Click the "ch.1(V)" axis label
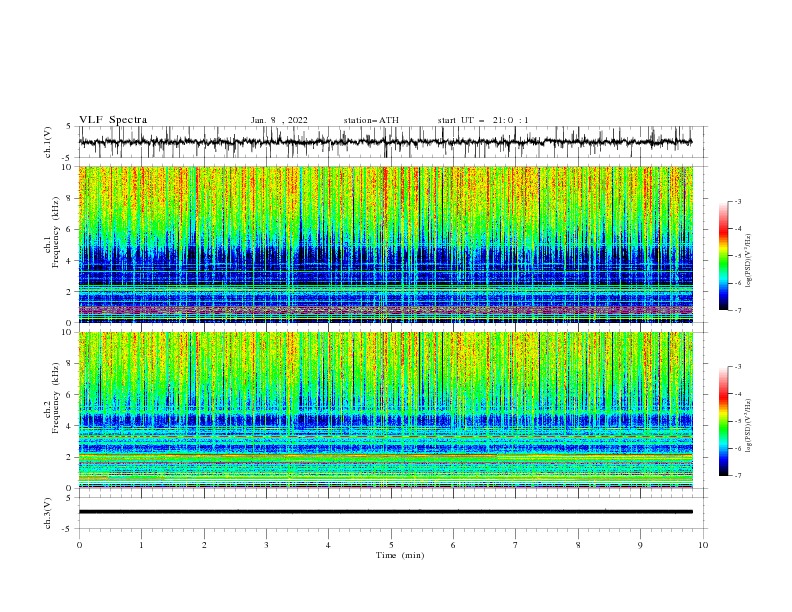Image resolution: width=792 pixels, height=612 pixels. [48, 142]
